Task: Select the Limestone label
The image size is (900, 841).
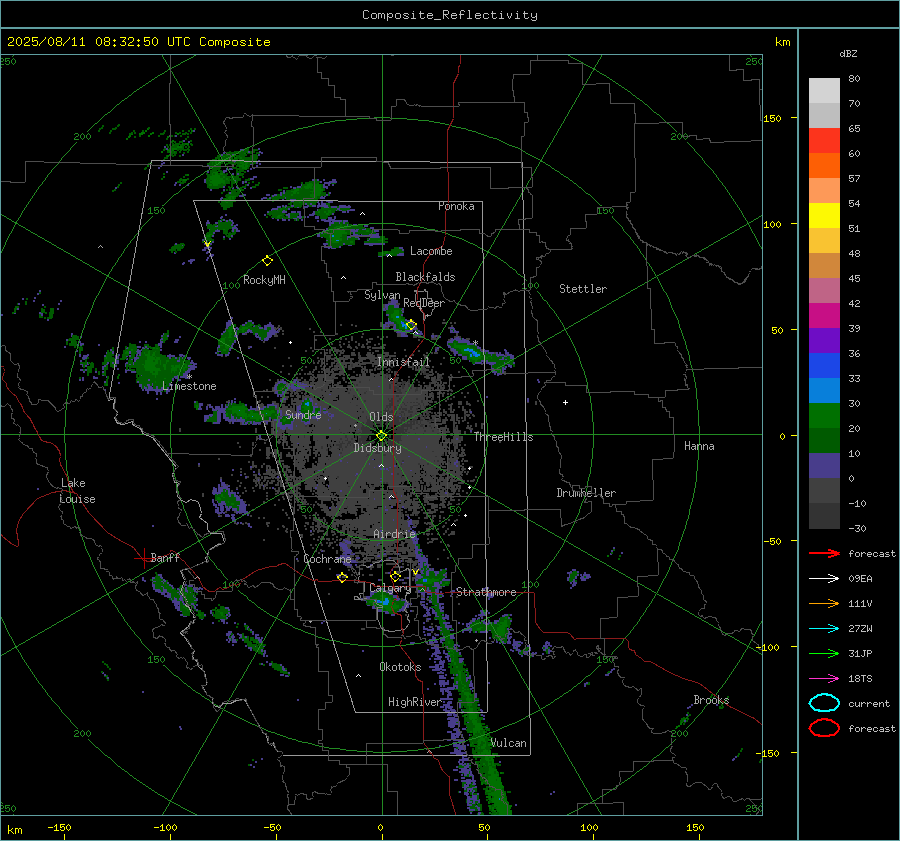Action: click(189, 386)
